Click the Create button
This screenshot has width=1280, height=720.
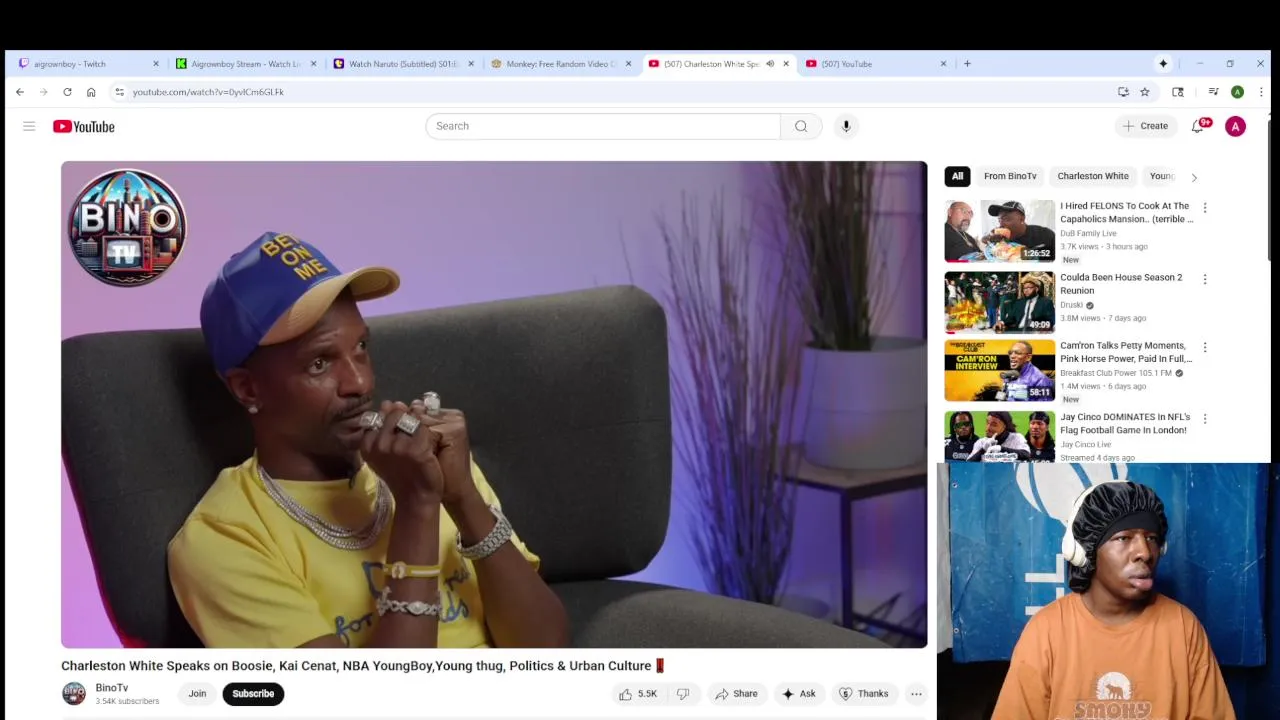pyautogui.click(x=1146, y=126)
